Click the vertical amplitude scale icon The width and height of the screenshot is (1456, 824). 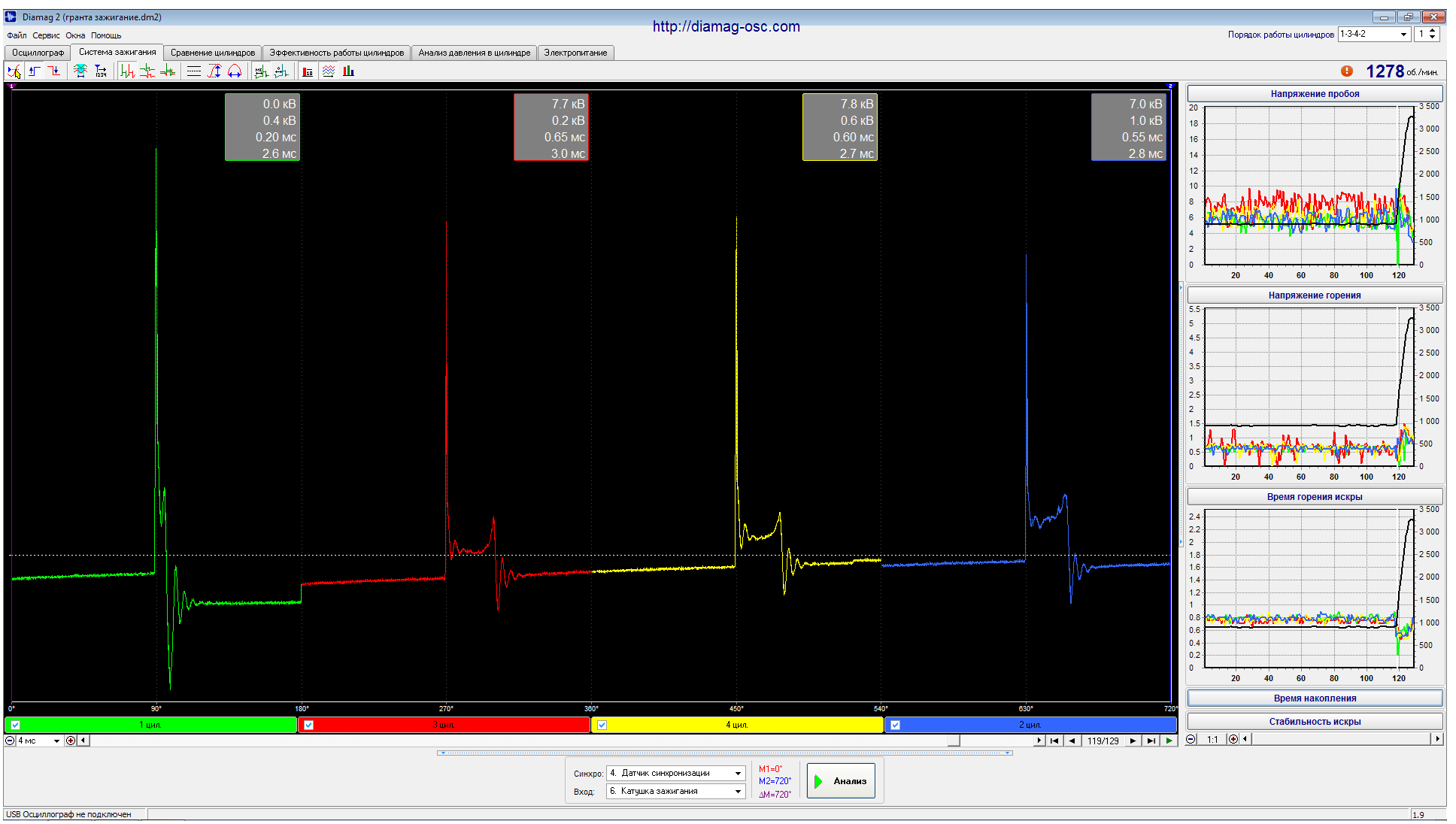(215, 71)
